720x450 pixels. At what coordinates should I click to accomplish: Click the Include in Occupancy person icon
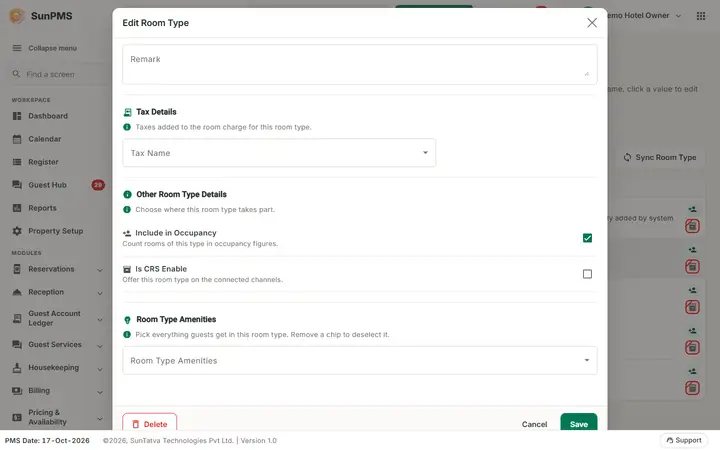[x=127, y=233]
